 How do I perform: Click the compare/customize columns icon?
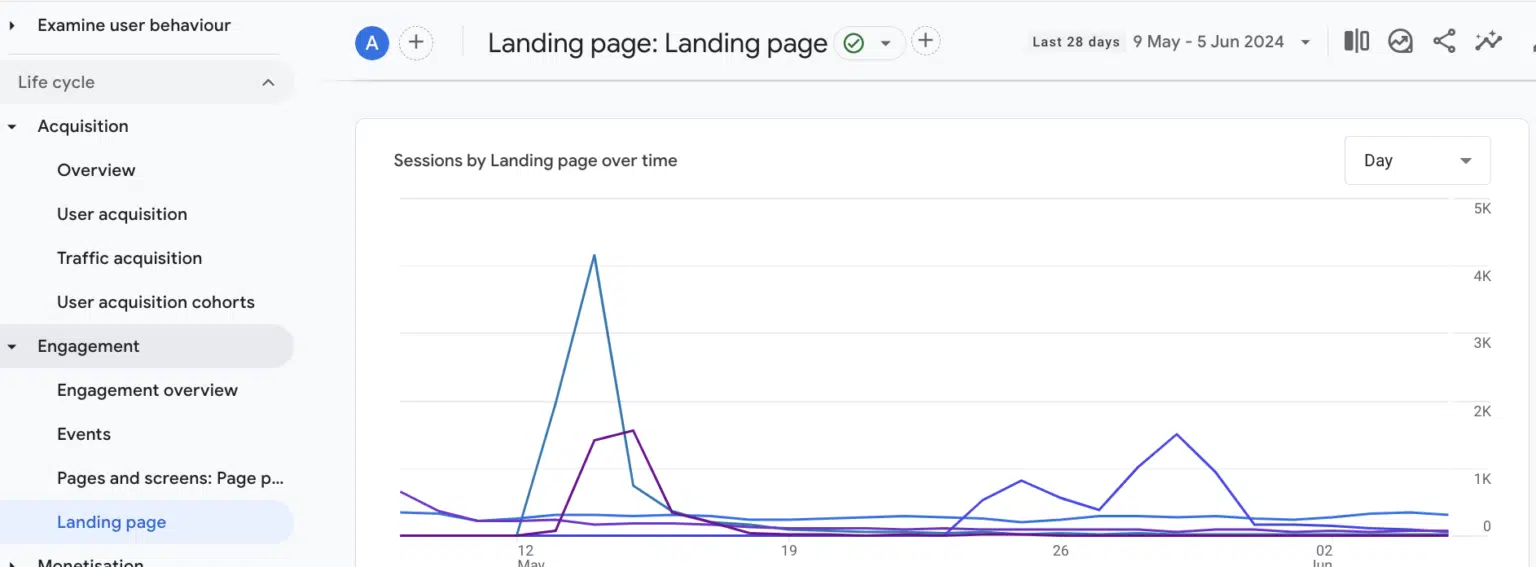click(1356, 41)
